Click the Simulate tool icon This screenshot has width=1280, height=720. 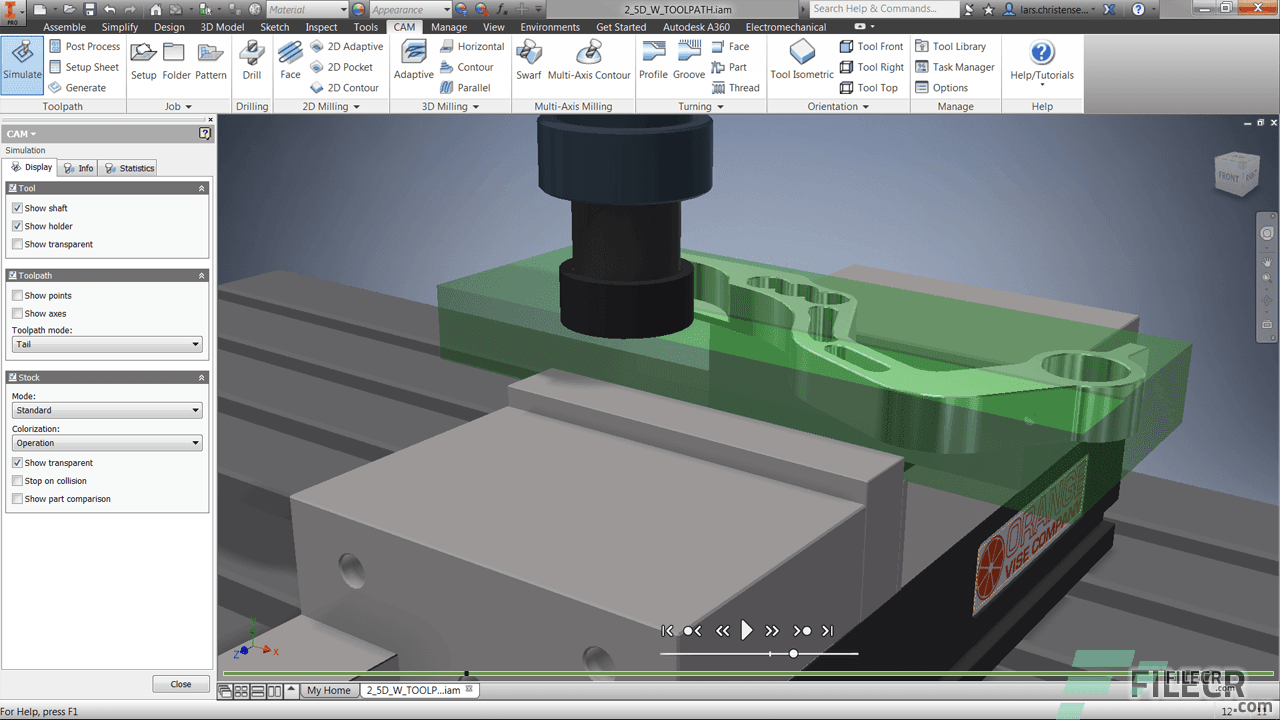22,59
